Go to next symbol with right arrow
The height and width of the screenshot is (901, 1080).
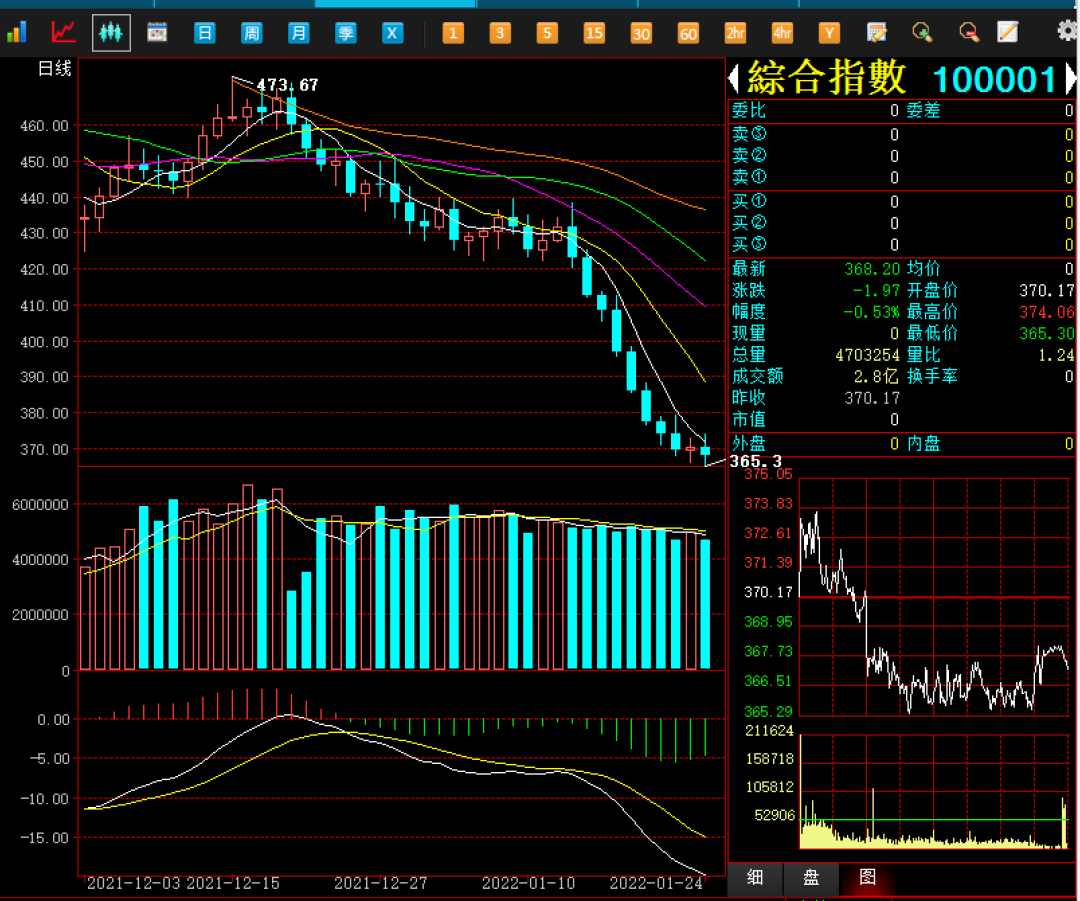[x=1071, y=79]
